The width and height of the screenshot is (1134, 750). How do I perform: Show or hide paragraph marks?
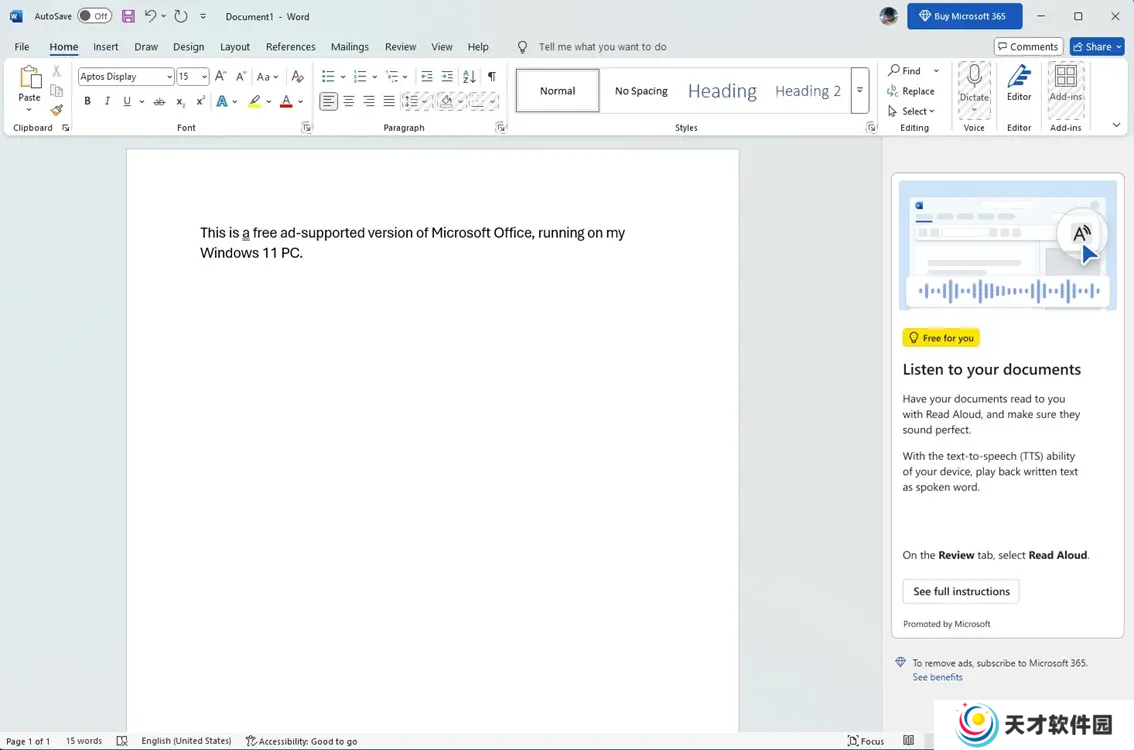492,76
